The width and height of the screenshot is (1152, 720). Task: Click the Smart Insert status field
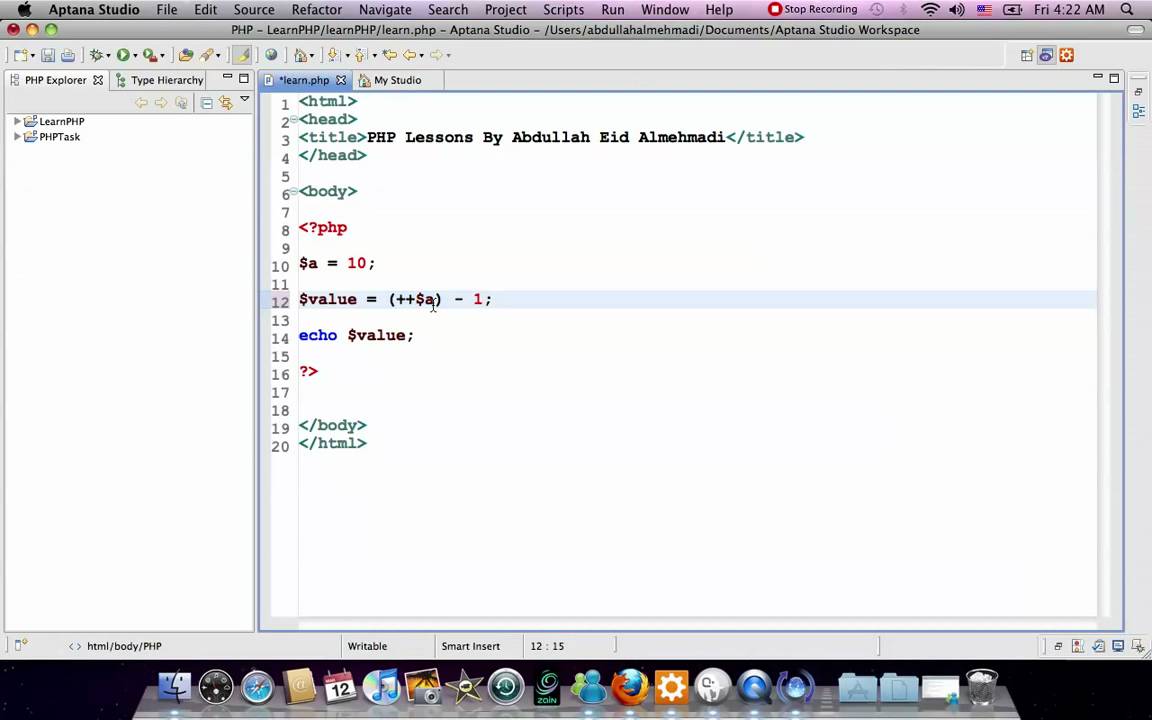[470, 646]
